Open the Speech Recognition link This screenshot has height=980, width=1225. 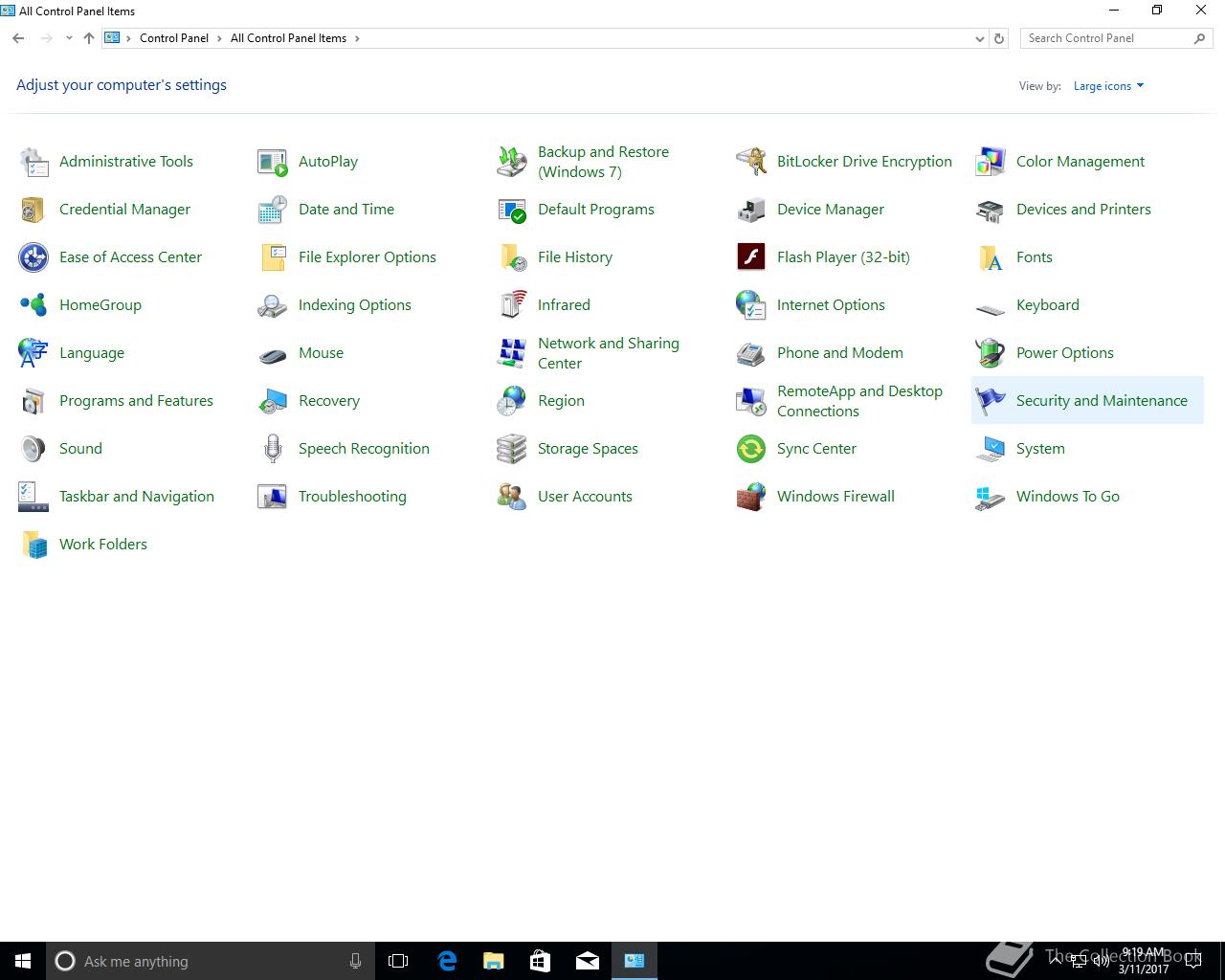pos(364,449)
